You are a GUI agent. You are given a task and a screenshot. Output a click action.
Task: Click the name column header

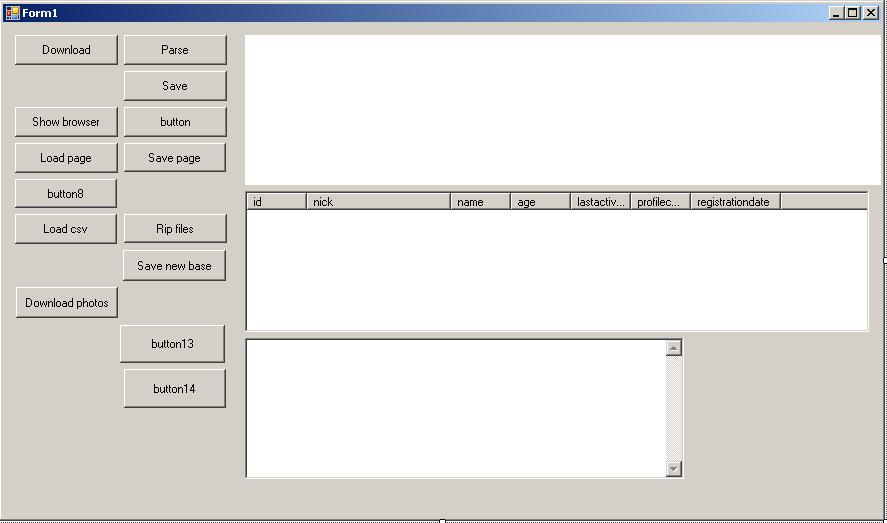pyautogui.click(x=481, y=202)
